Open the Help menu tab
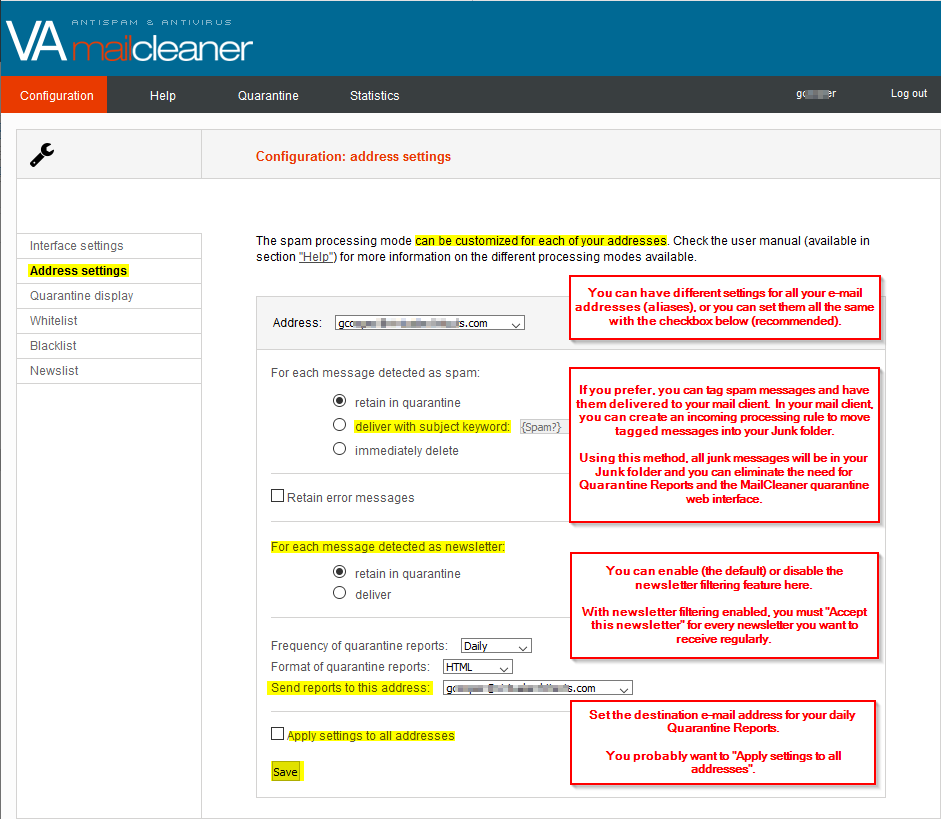The image size is (941, 819). tap(163, 95)
